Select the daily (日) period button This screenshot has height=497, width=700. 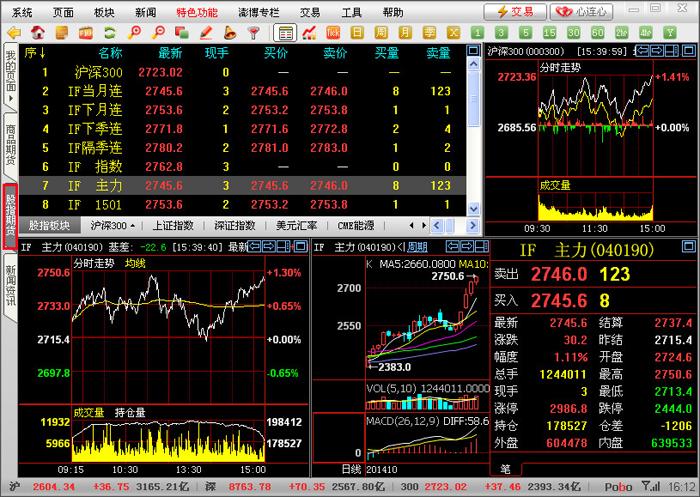pyautogui.click(x=357, y=33)
